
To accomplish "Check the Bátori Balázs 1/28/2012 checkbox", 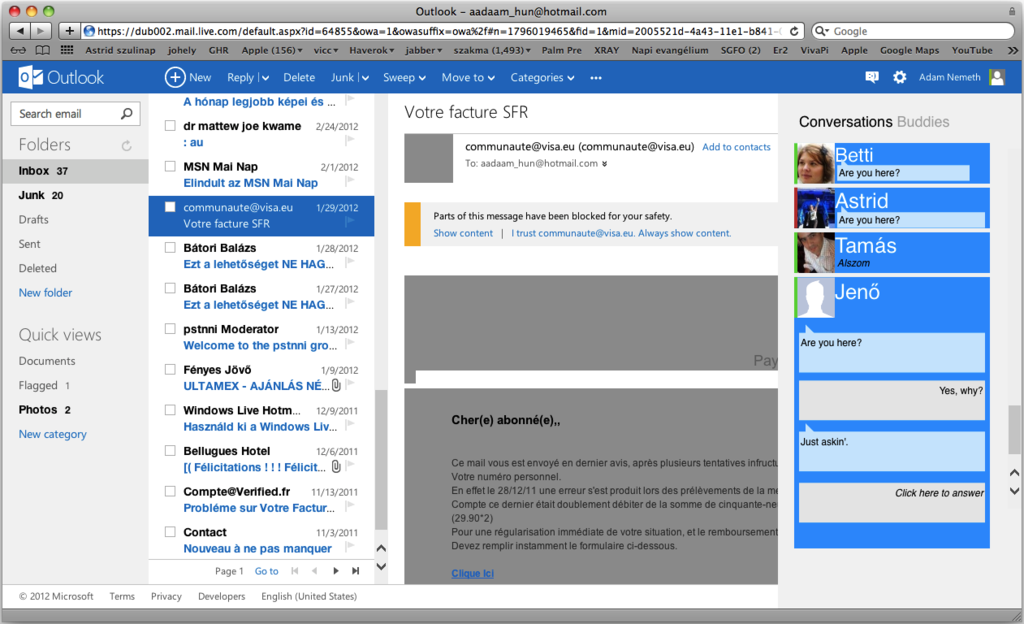I will [x=170, y=247].
